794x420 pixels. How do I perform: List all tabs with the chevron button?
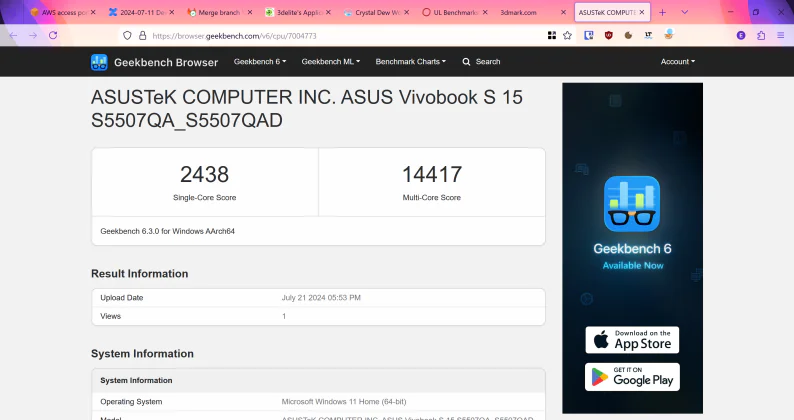(685, 12)
